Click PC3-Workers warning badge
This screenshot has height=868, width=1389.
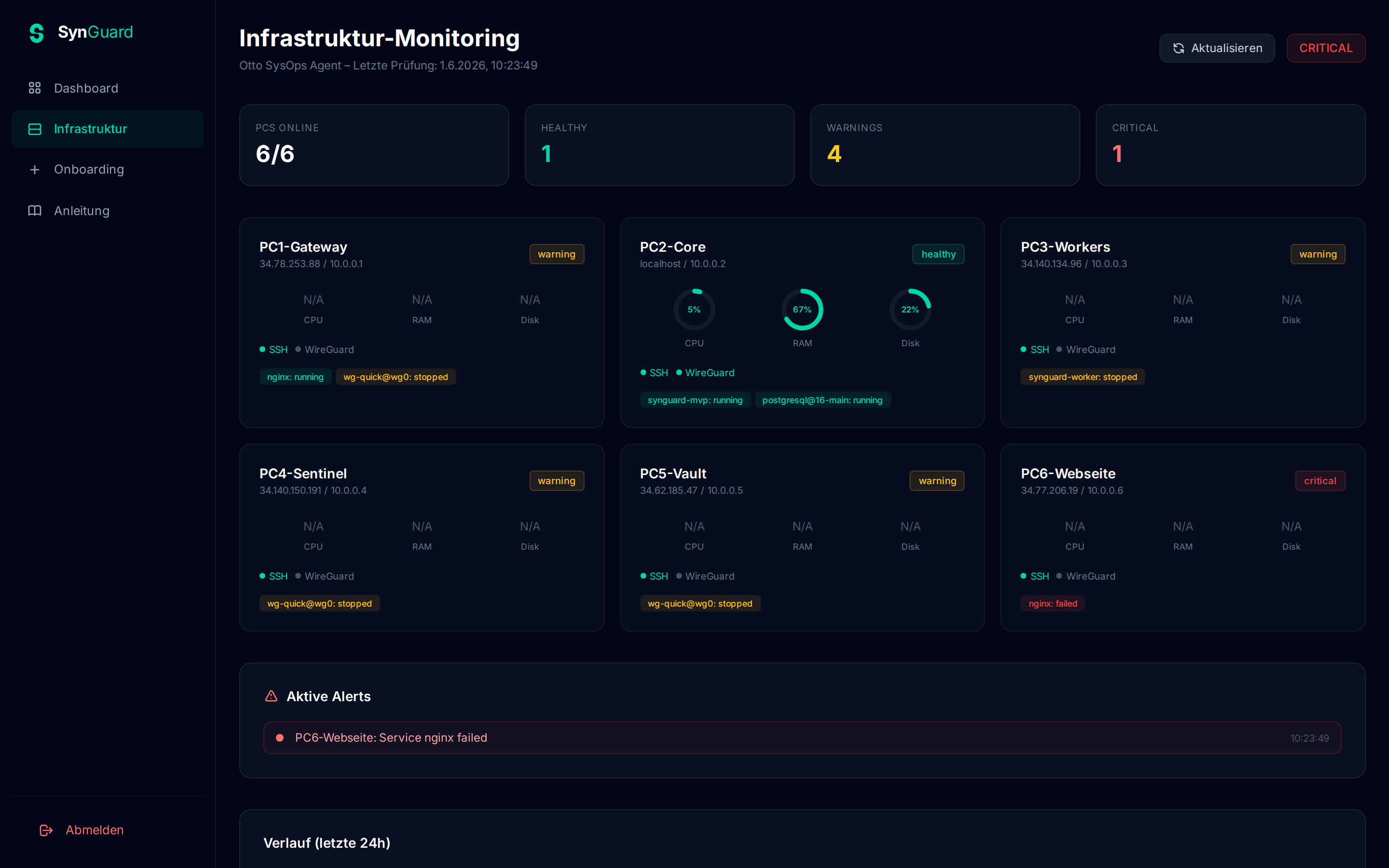pyautogui.click(x=1318, y=254)
